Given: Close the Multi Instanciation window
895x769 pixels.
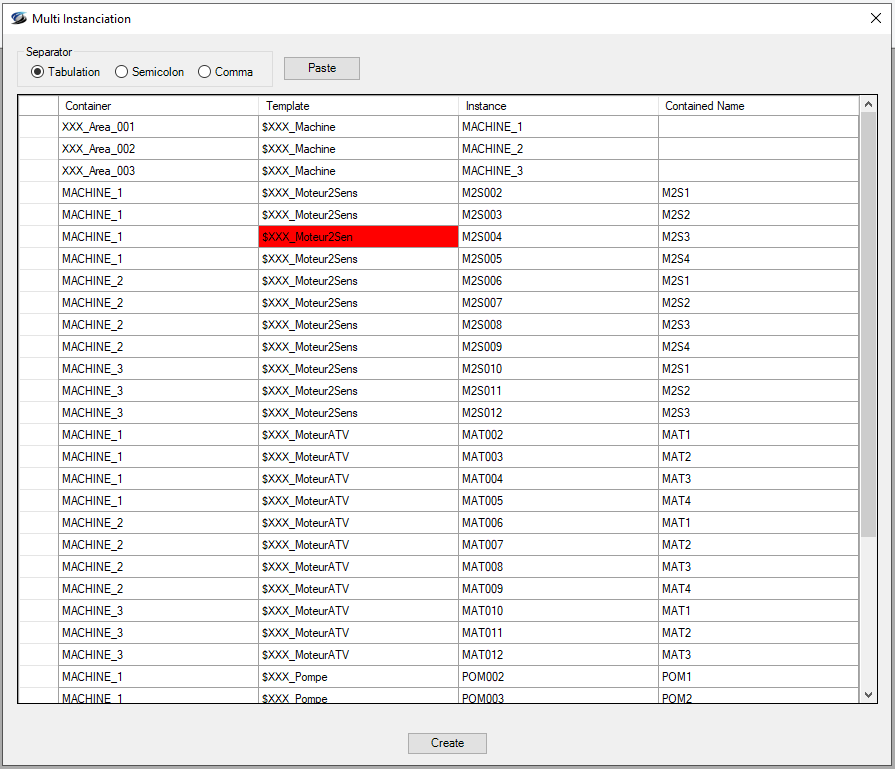Looking at the screenshot, I should (875, 18).
